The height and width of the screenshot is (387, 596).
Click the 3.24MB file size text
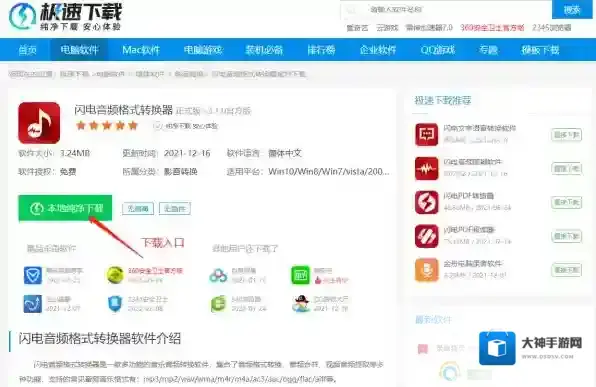pos(75,153)
